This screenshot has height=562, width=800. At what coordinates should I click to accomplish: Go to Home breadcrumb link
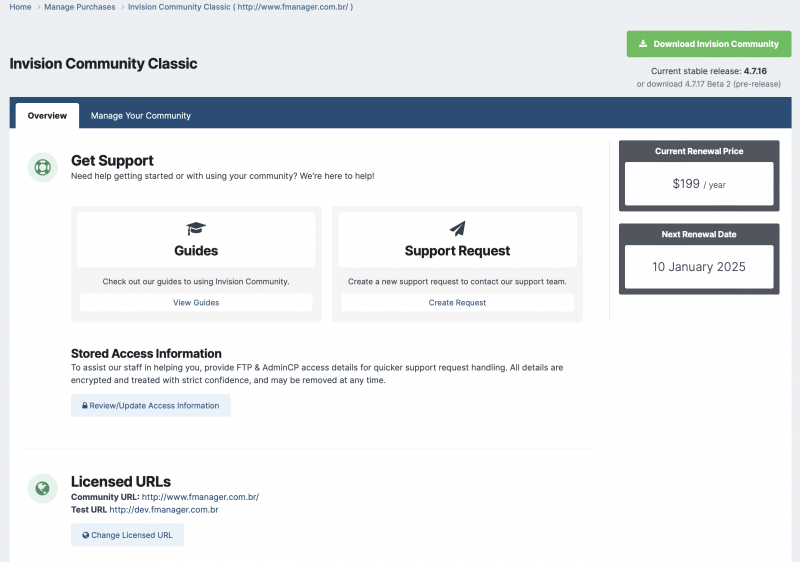tap(20, 7)
